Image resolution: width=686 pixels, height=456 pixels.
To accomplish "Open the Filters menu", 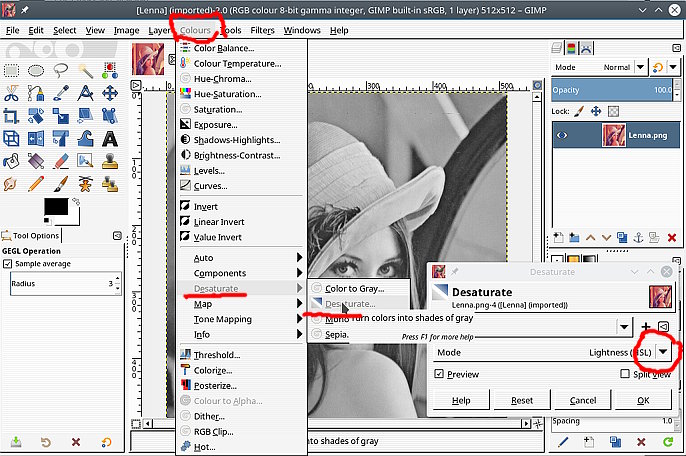I will pos(262,30).
